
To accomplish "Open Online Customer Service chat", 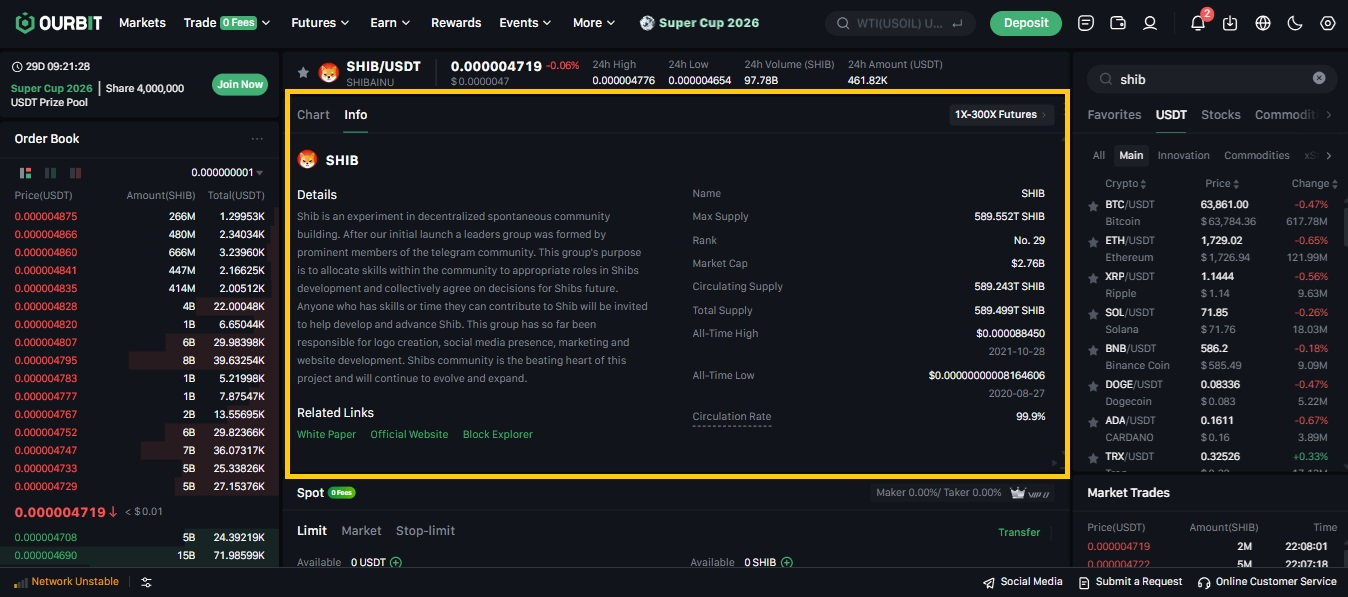I will 1267,582.
